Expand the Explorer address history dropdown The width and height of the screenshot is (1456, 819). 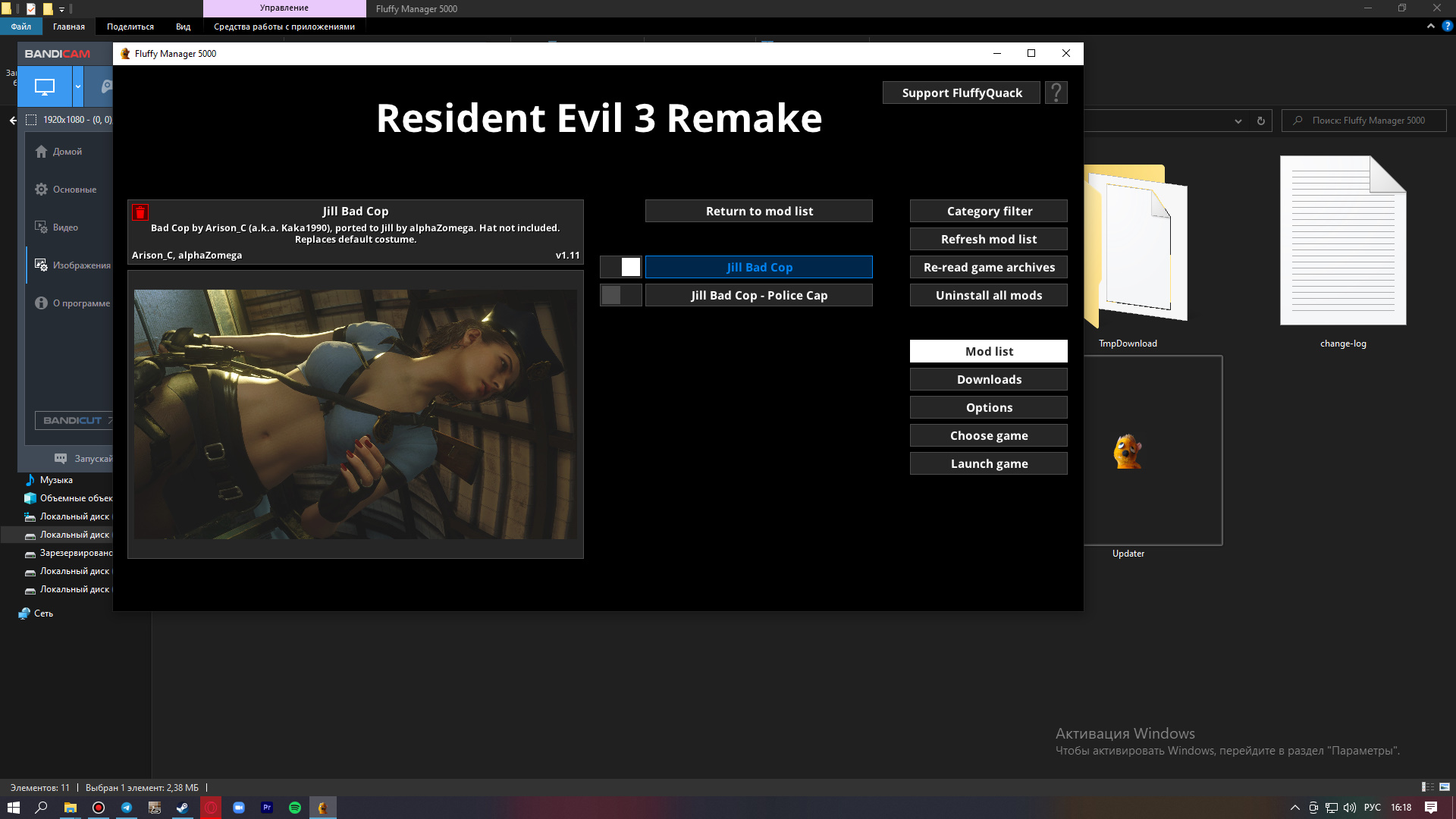[1238, 121]
